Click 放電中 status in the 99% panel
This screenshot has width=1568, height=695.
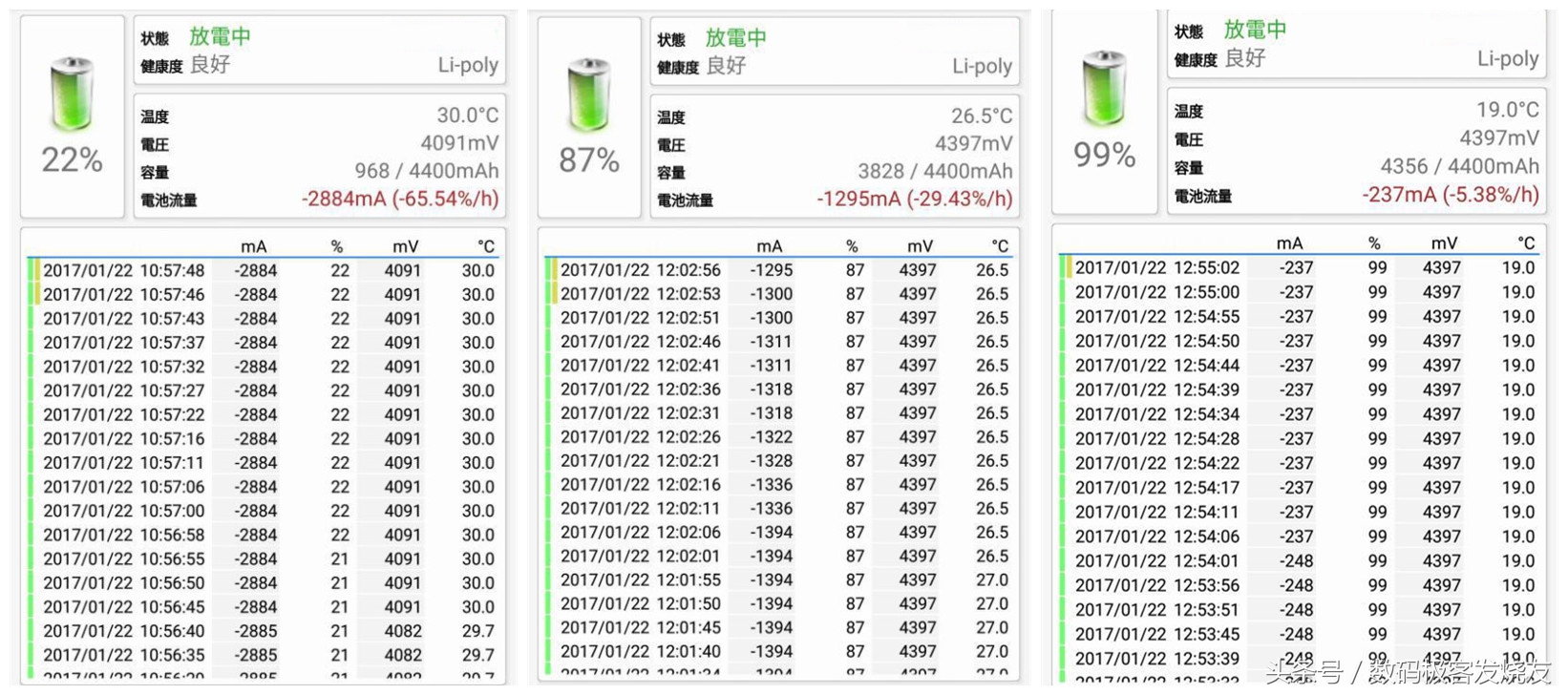coord(1256,30)
